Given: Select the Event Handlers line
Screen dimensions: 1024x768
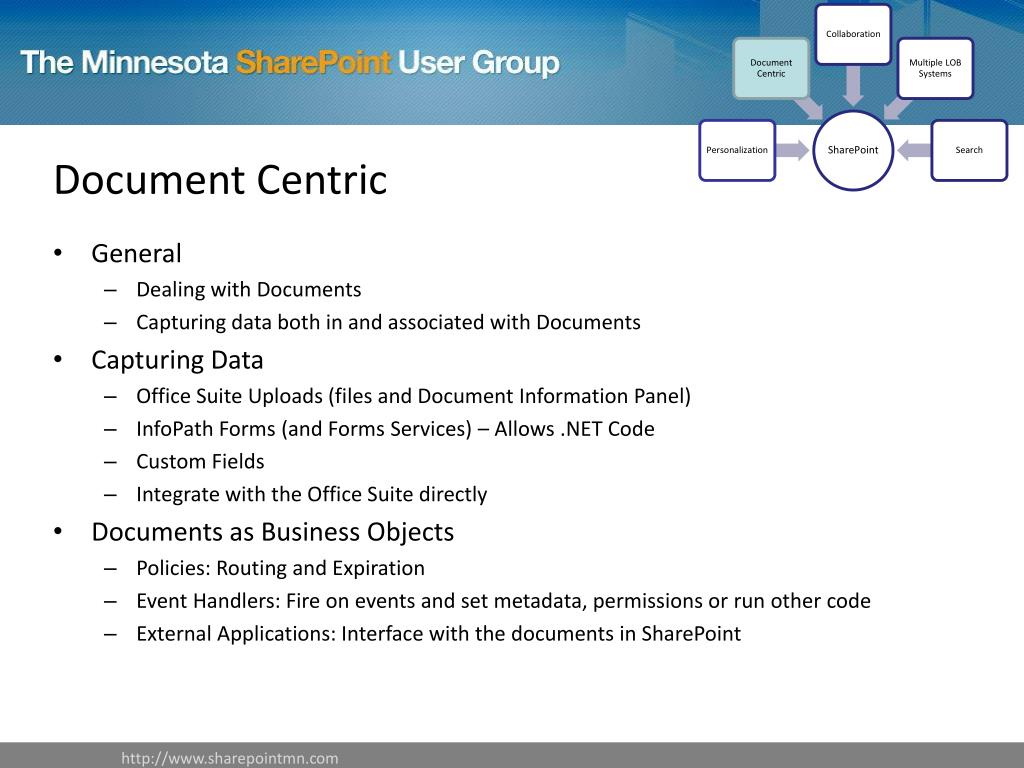Looking at the screenshot, I should coord(503,601).
